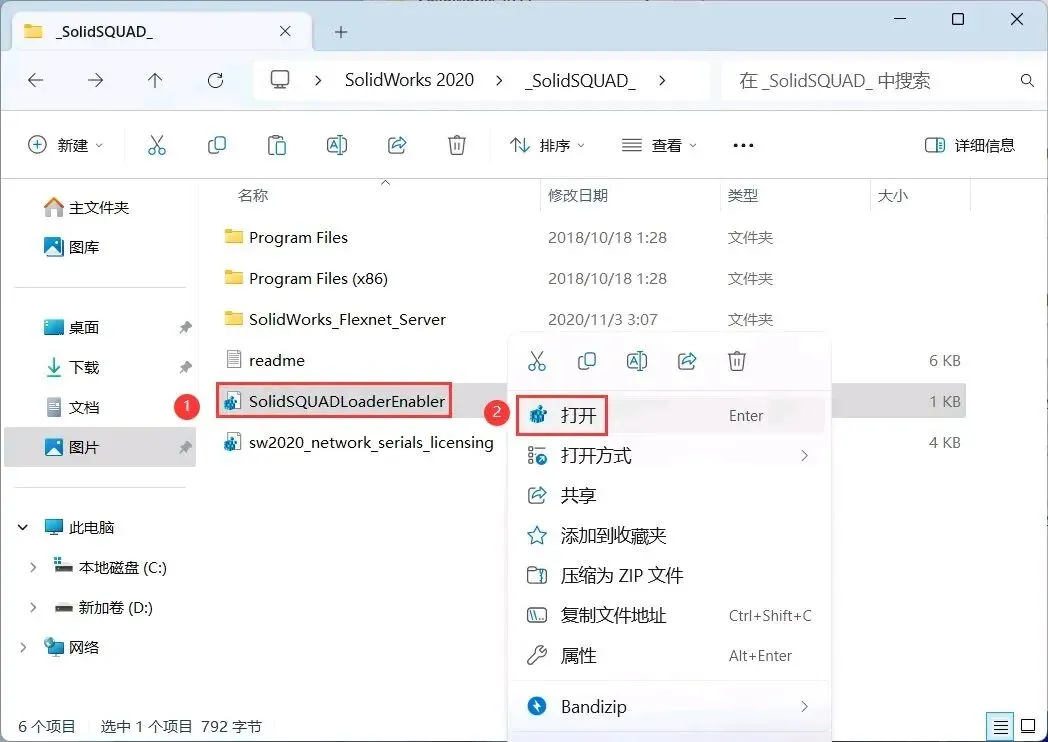Image resolution: width=1048 pixels, height=742 pixels.
Task: Open the 新建 dropdown
Action: tap(66, 145)
